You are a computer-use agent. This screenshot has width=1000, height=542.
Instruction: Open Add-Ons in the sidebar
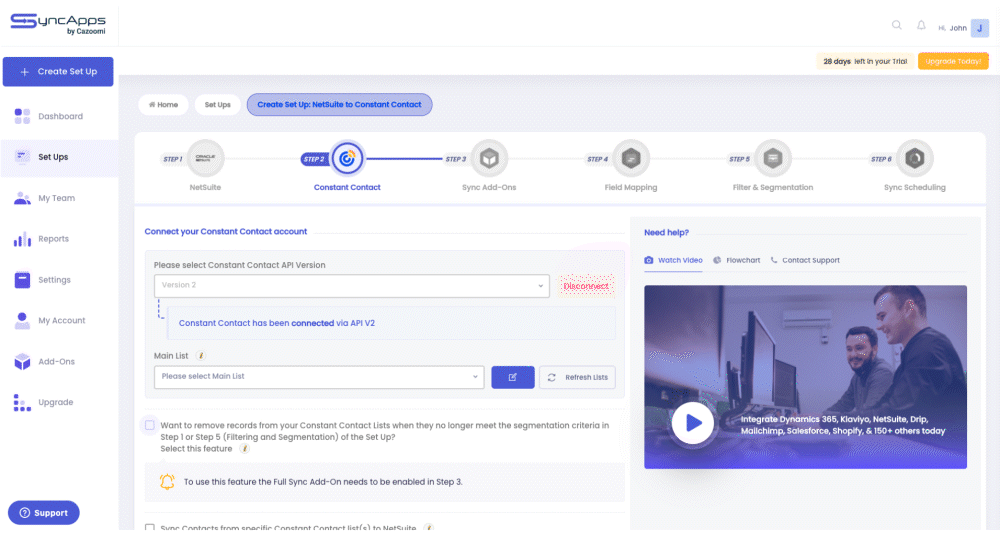59,362
